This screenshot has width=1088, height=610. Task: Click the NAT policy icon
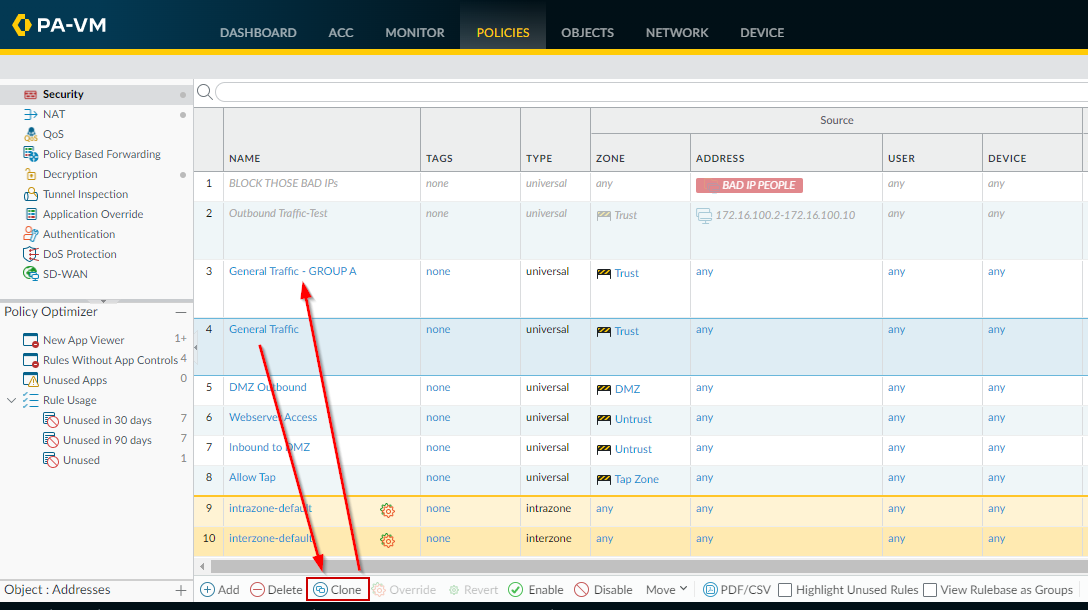click(30, 115)
